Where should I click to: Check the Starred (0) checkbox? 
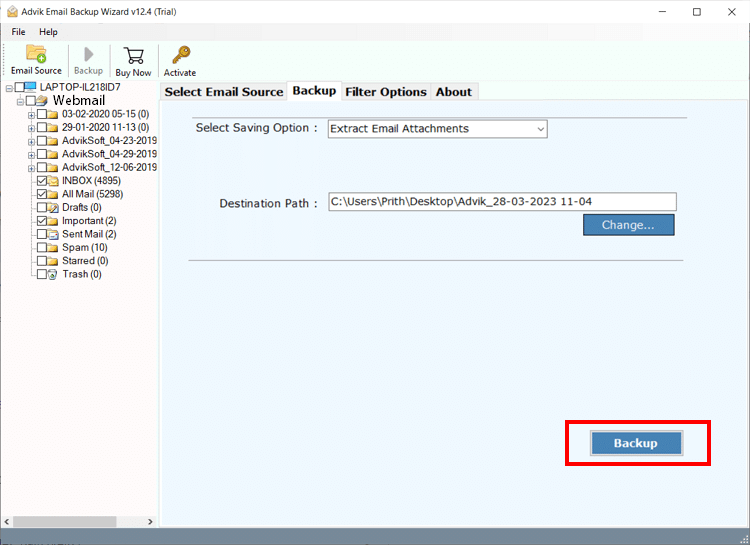pos(42,261)
